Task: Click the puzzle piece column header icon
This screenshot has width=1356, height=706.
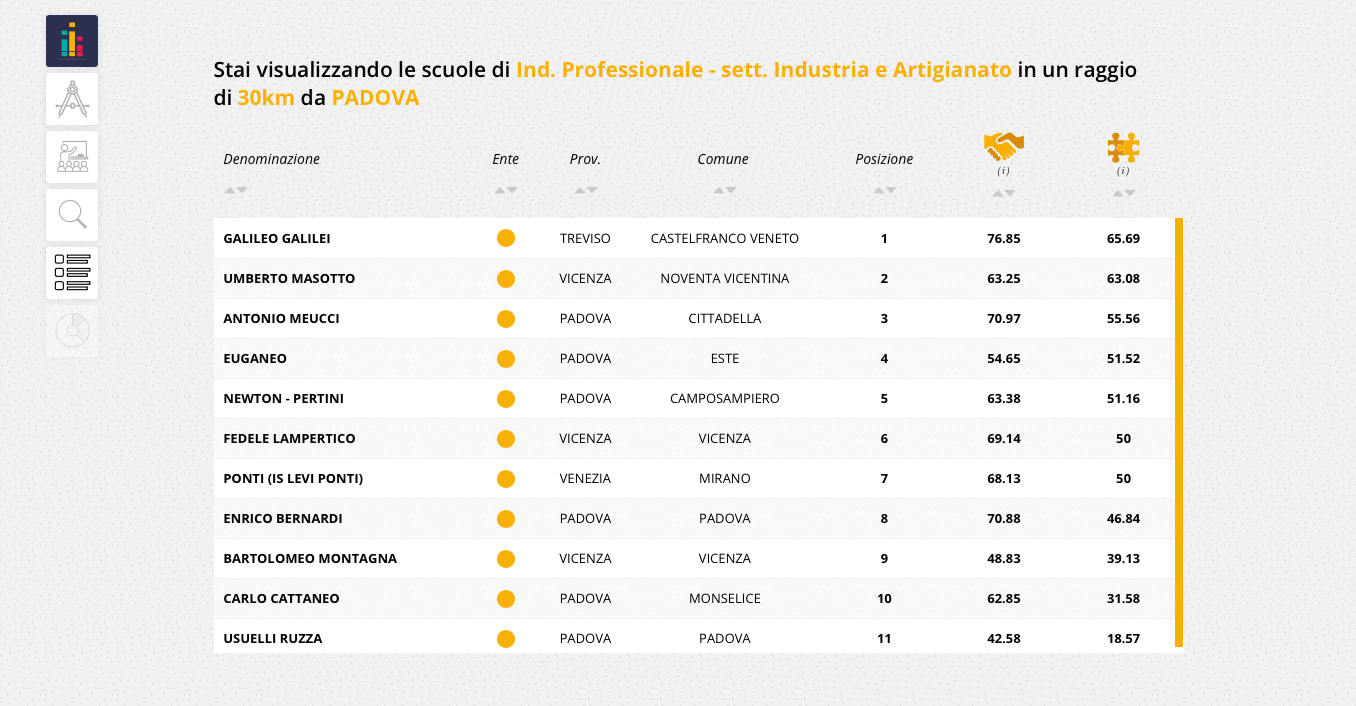Action: 1124,148
